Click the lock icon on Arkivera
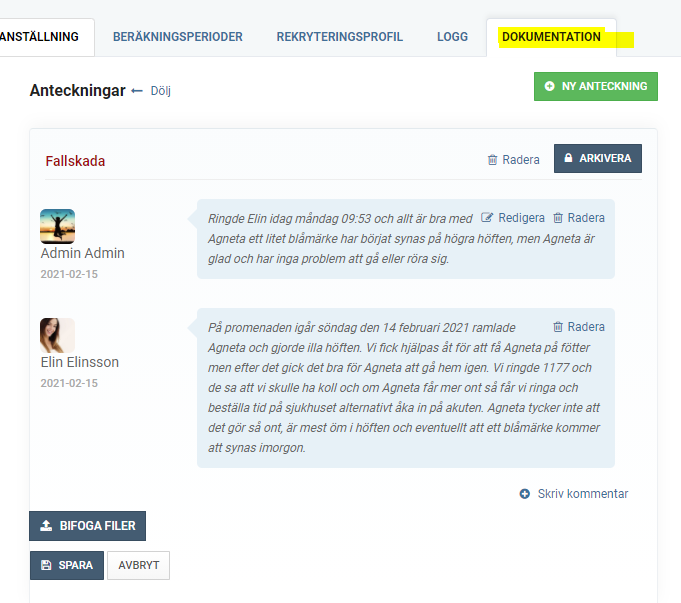 tap(568, 158)
